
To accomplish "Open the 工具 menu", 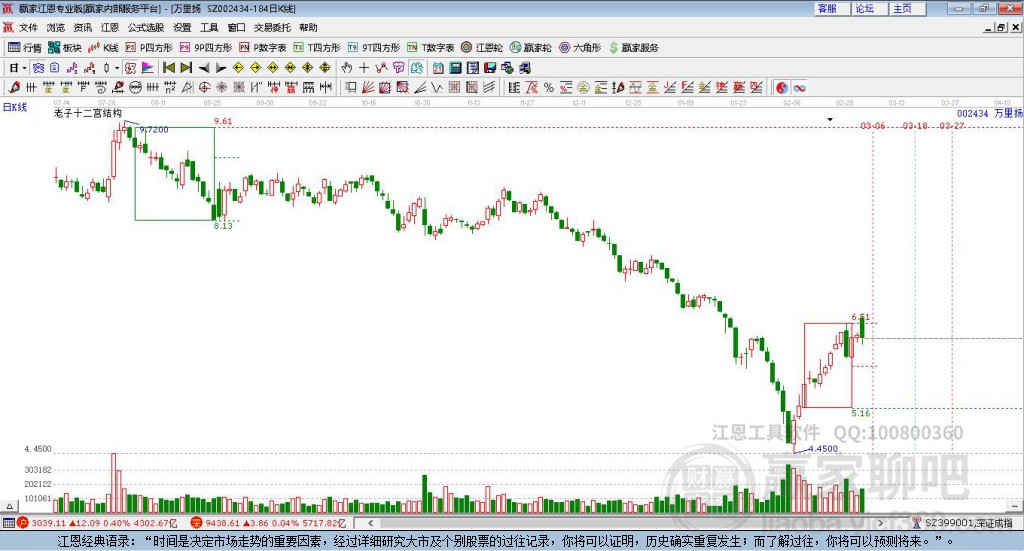I will click(209, 27).
